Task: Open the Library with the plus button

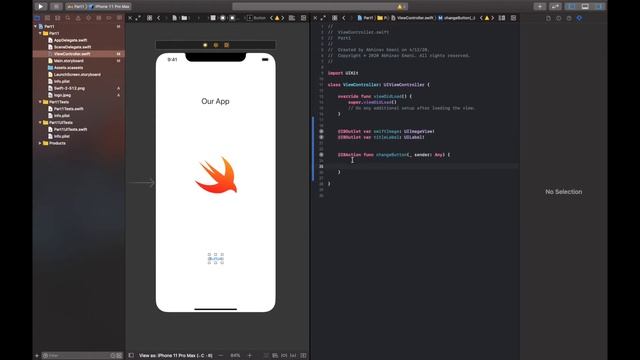Action: (x=540, y=7)
